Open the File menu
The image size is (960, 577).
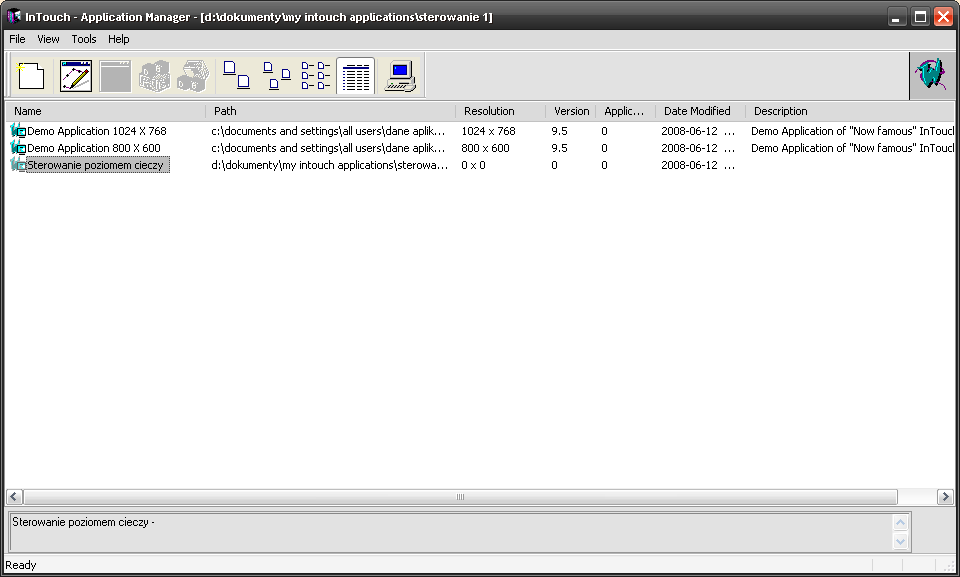click(17, 39)
